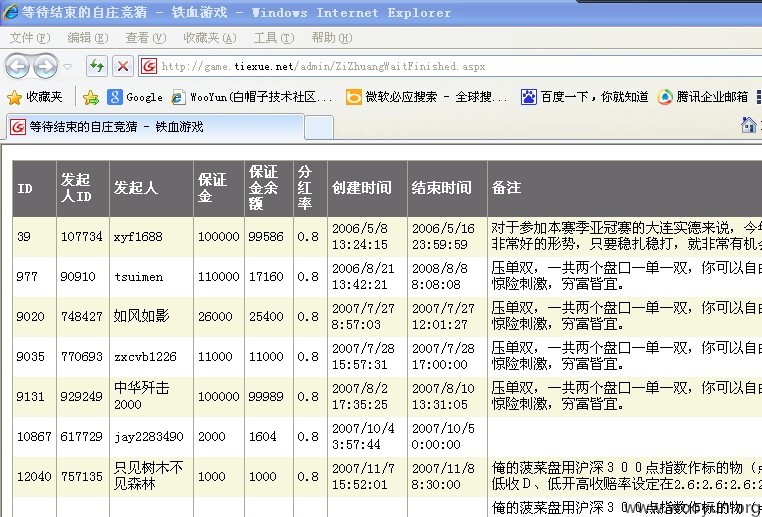762x517 pixels.
Task: Open the 收藏夹(A) menu
Action: coord(209,38)
